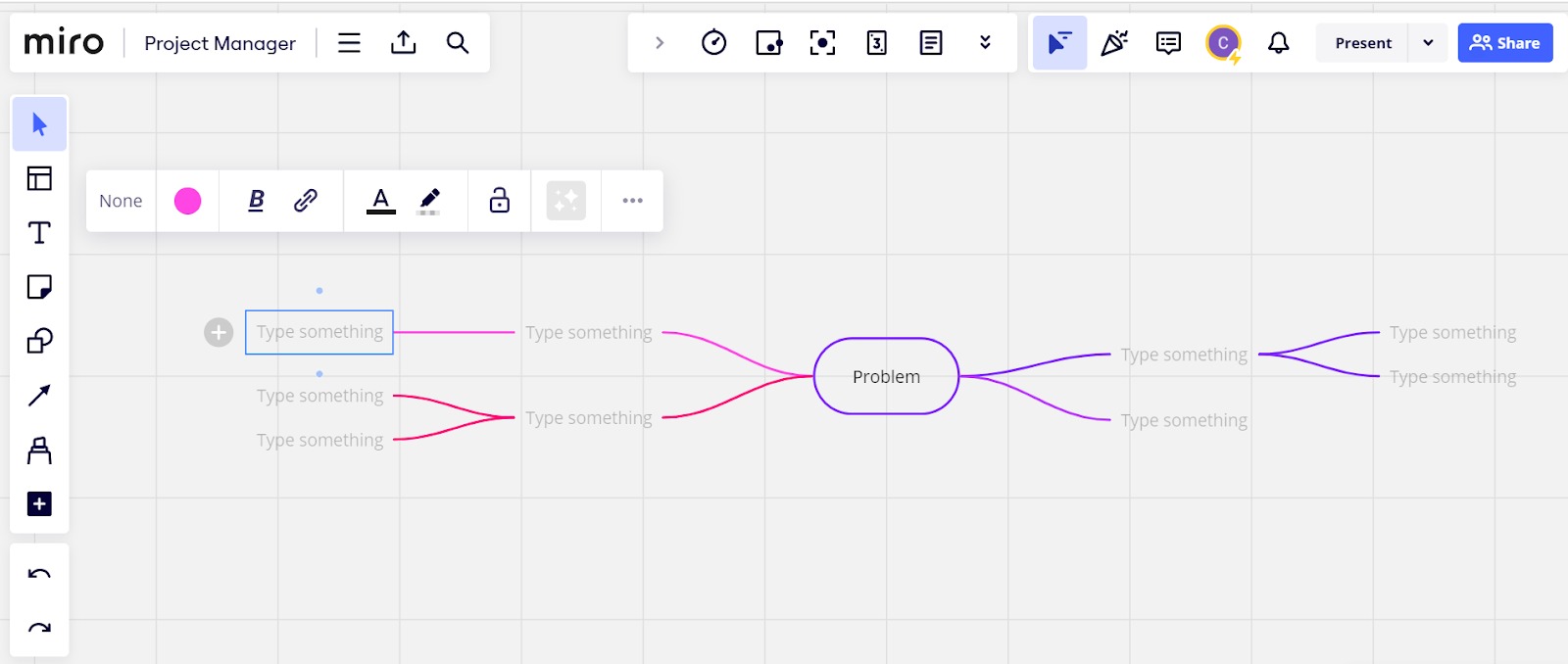This screenshot has height=664, width=1568.
Task: Click the Share button
Action: click(1504, 43)
